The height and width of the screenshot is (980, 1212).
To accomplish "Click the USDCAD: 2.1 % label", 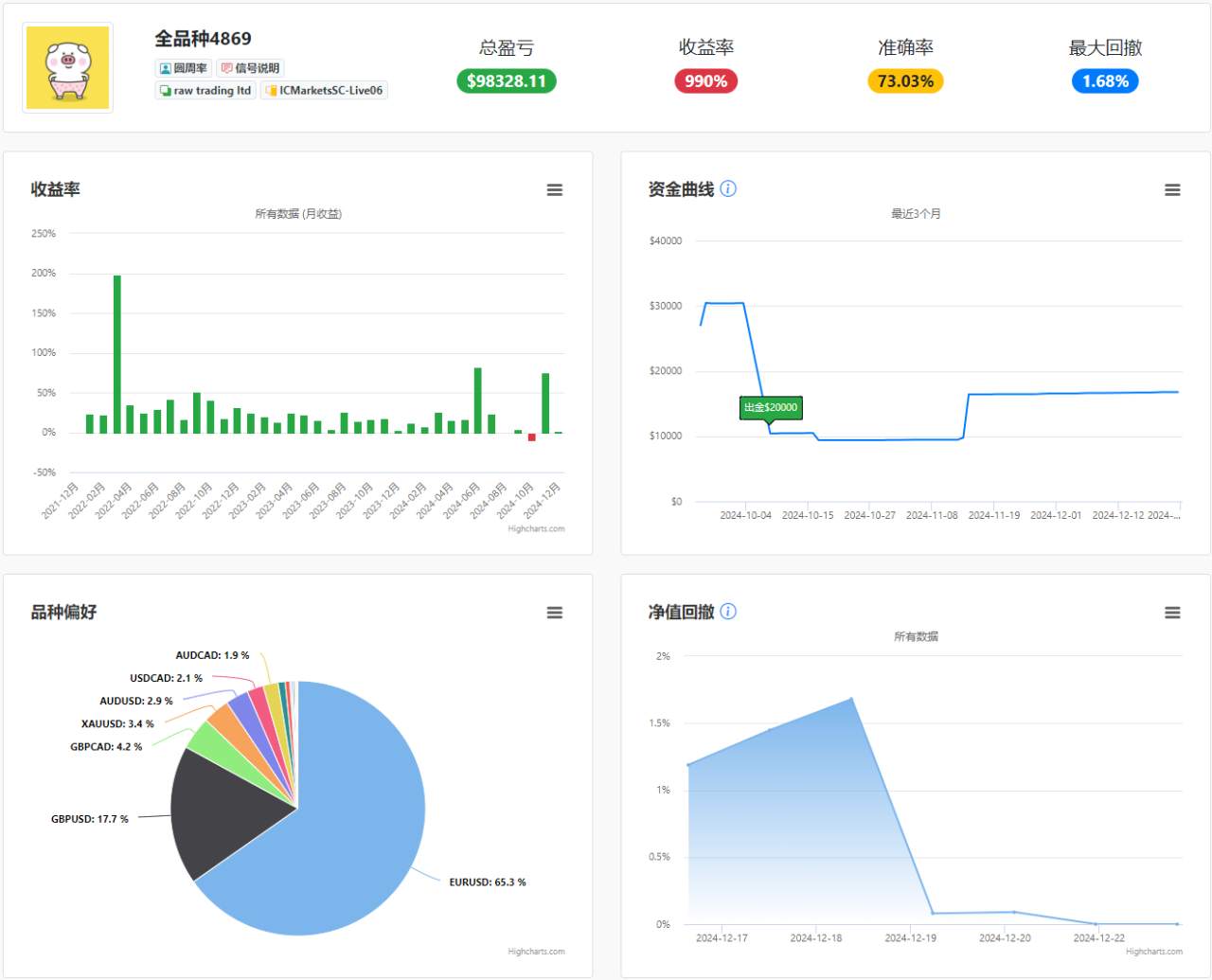I will pos(166,678).
